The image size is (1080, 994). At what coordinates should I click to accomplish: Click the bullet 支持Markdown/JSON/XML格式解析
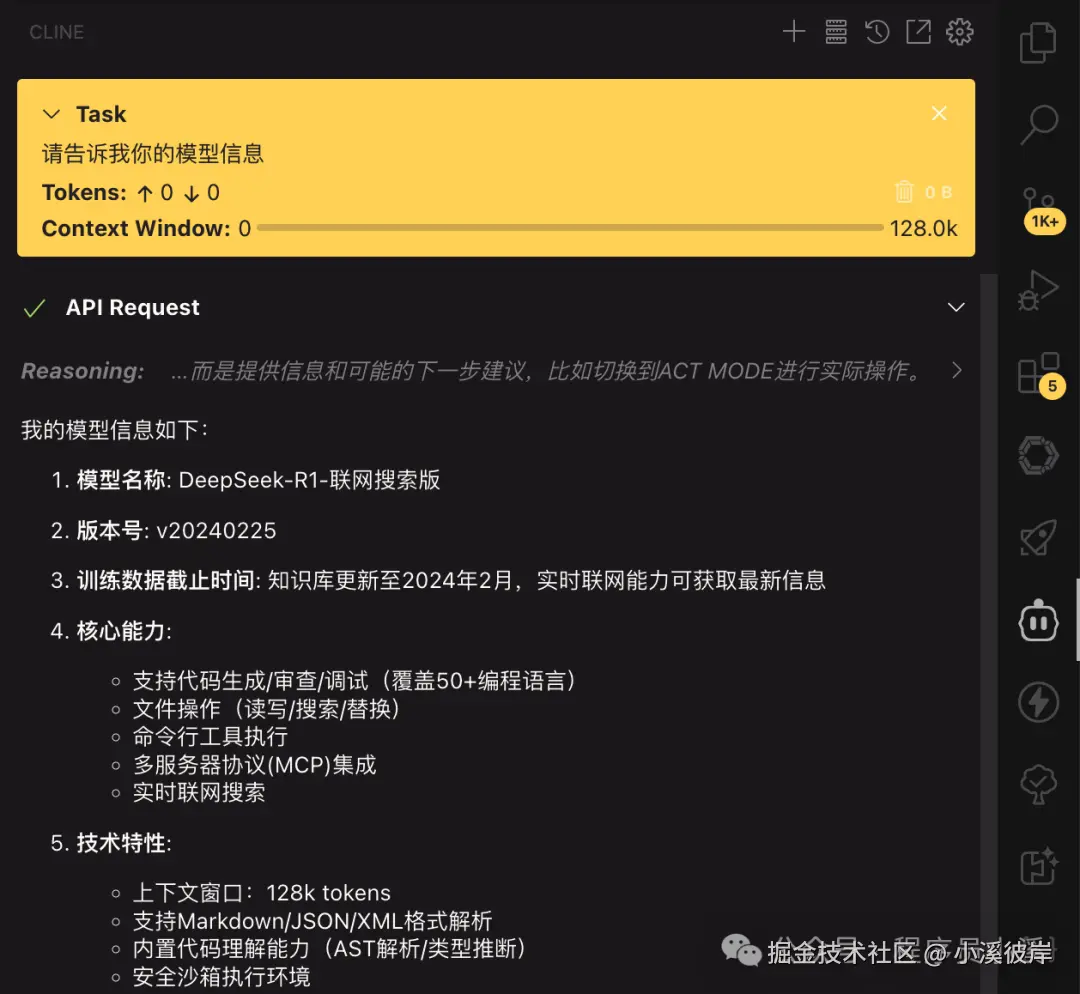pos(312,921)
